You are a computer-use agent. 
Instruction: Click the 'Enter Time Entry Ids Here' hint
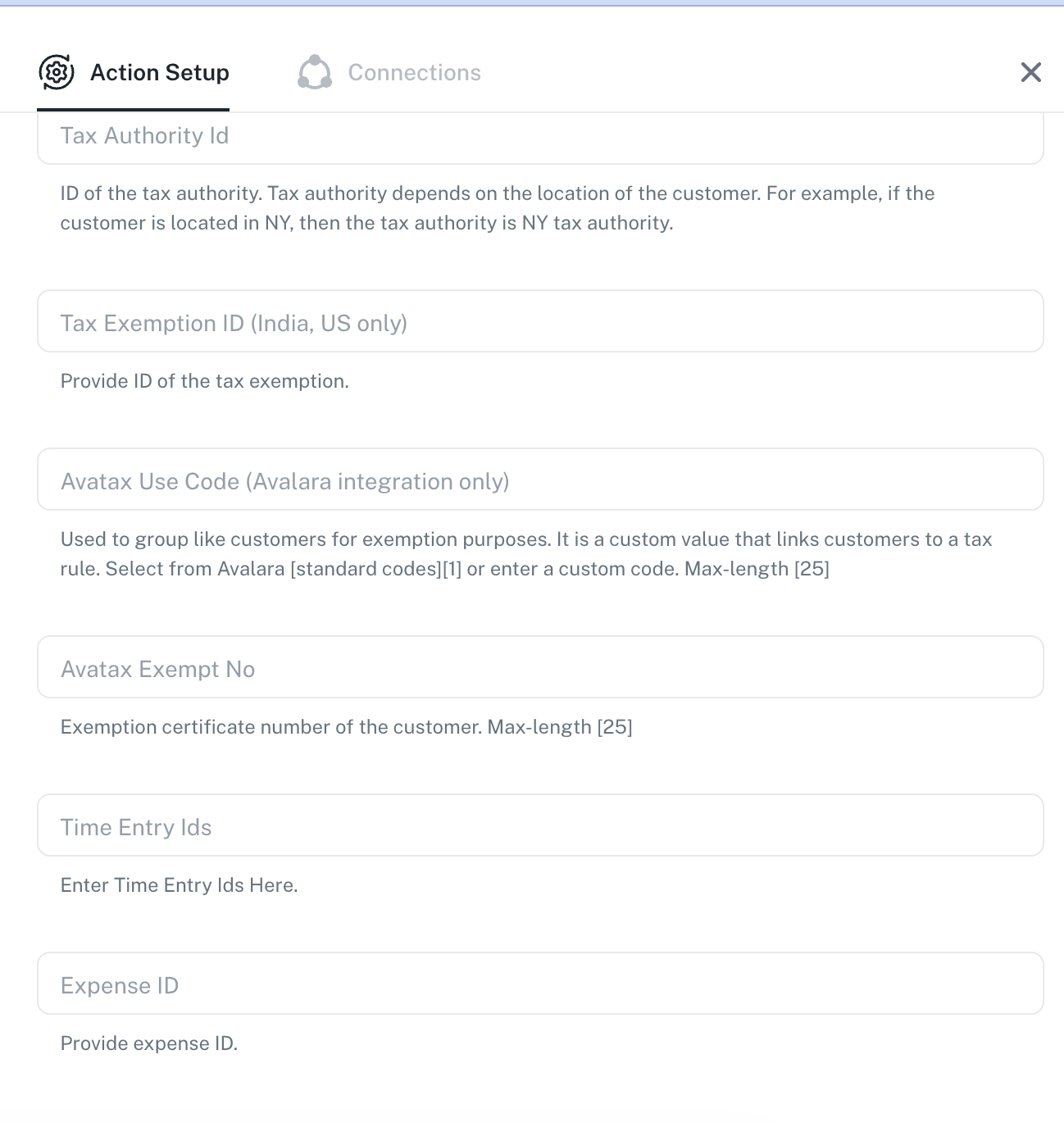pos(179,885)
